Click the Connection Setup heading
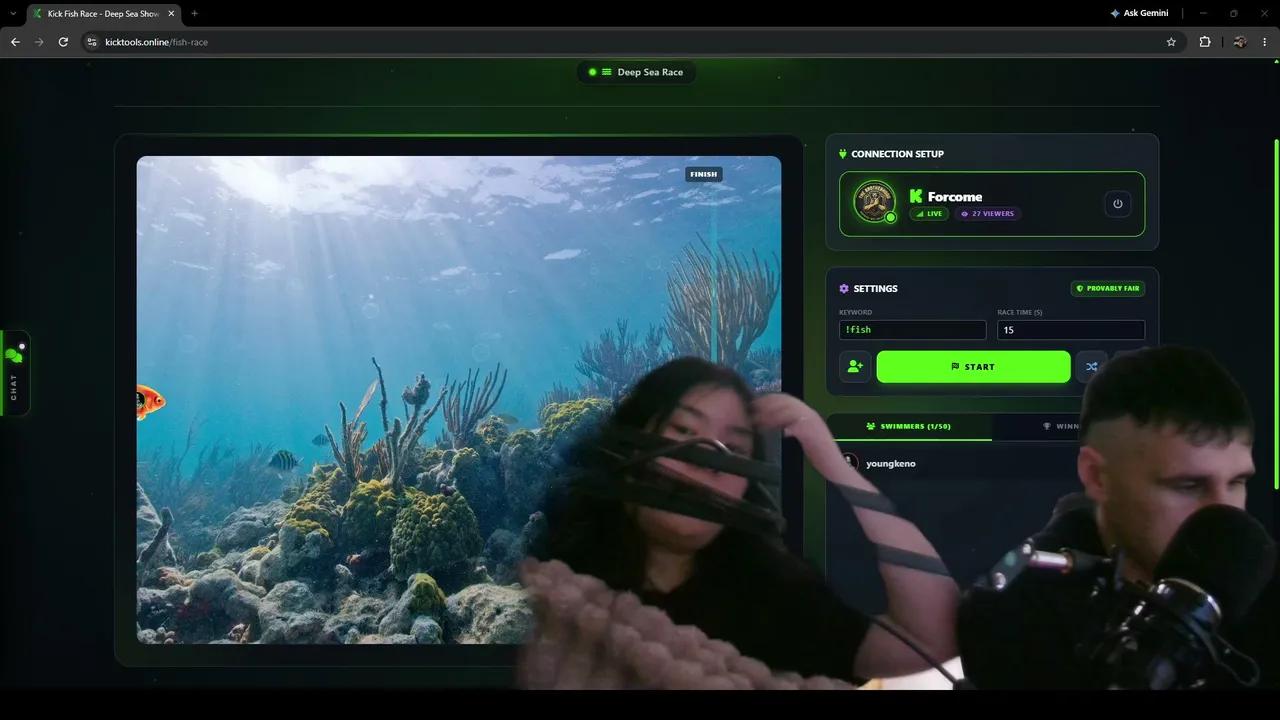 897,154
